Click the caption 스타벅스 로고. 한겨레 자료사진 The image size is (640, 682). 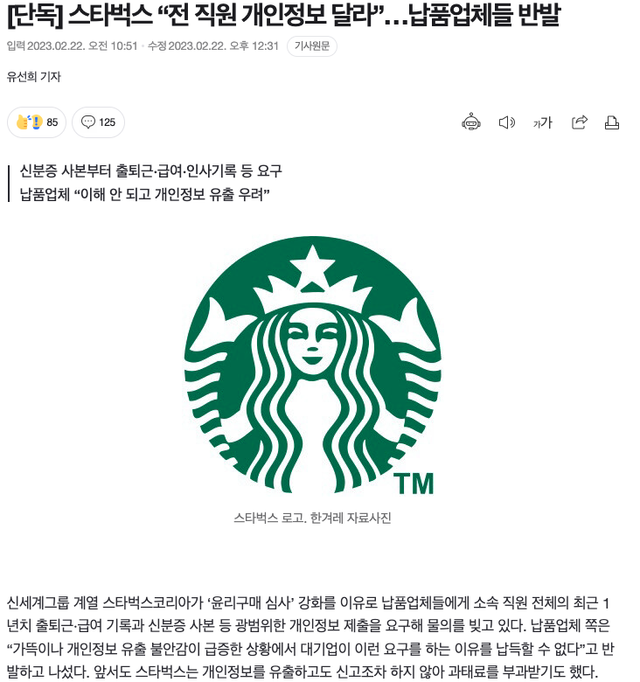tap(312, 518)
